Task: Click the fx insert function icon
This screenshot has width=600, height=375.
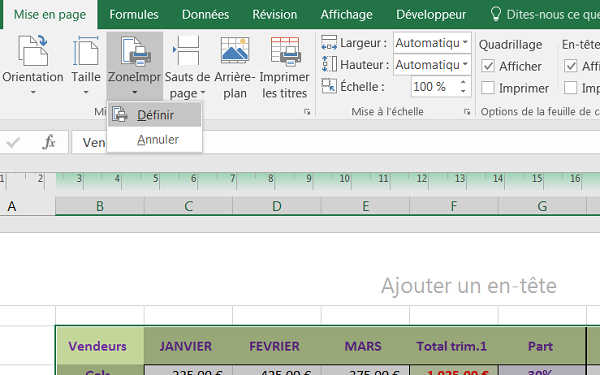Action: click(49, 142)
